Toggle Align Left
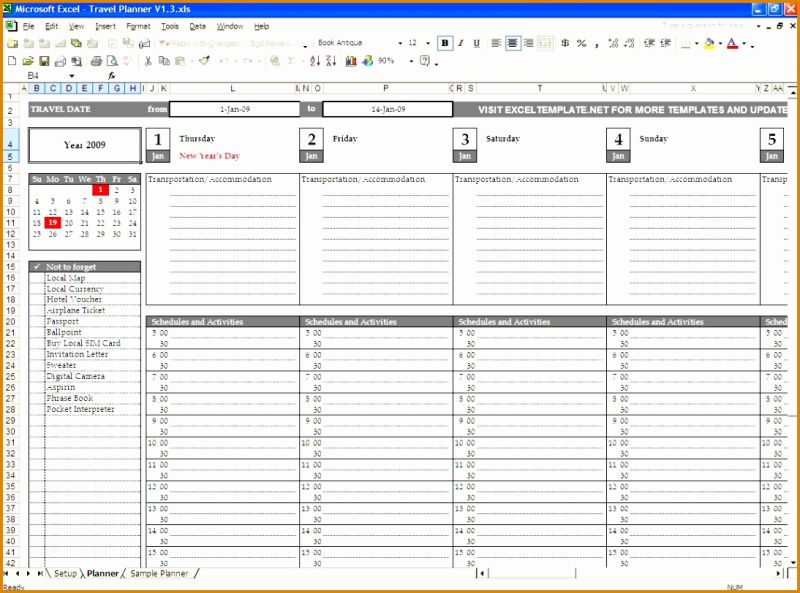The image size is (800, 593). (495, 43)
